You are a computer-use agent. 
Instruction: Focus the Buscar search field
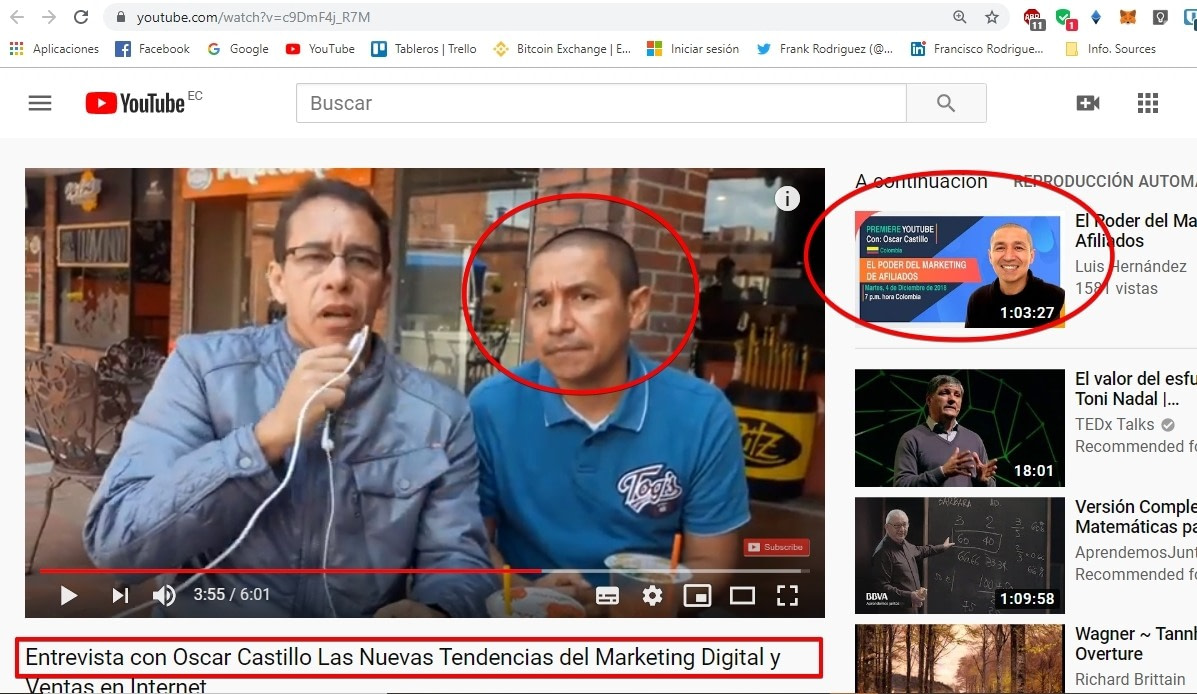pyautogui.click(x=601, y=103)
